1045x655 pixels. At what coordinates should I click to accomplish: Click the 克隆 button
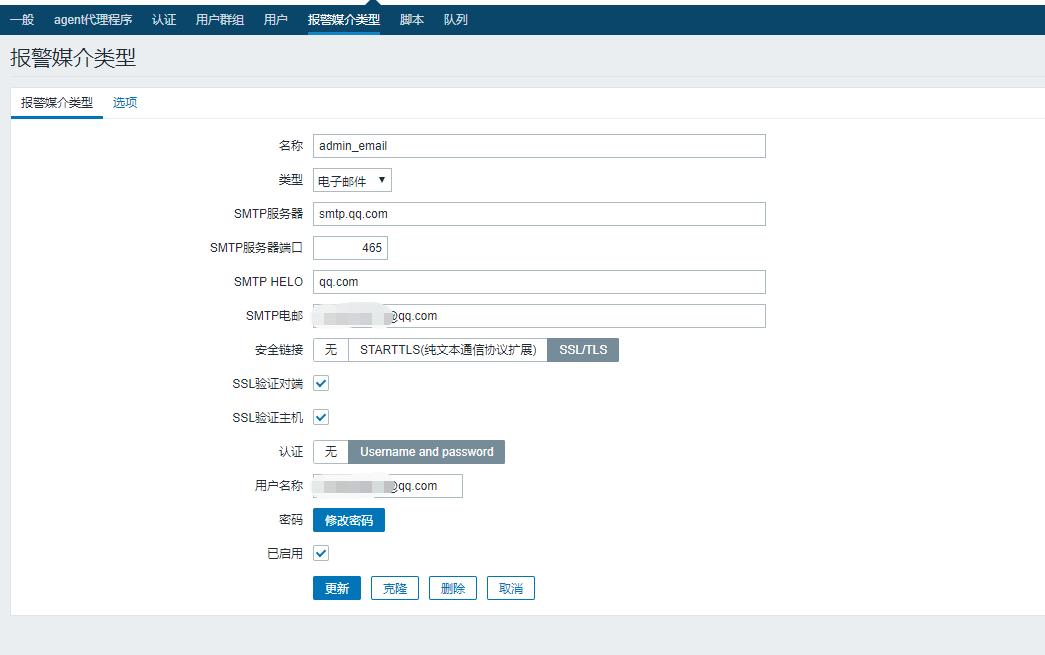click(395, 588)
